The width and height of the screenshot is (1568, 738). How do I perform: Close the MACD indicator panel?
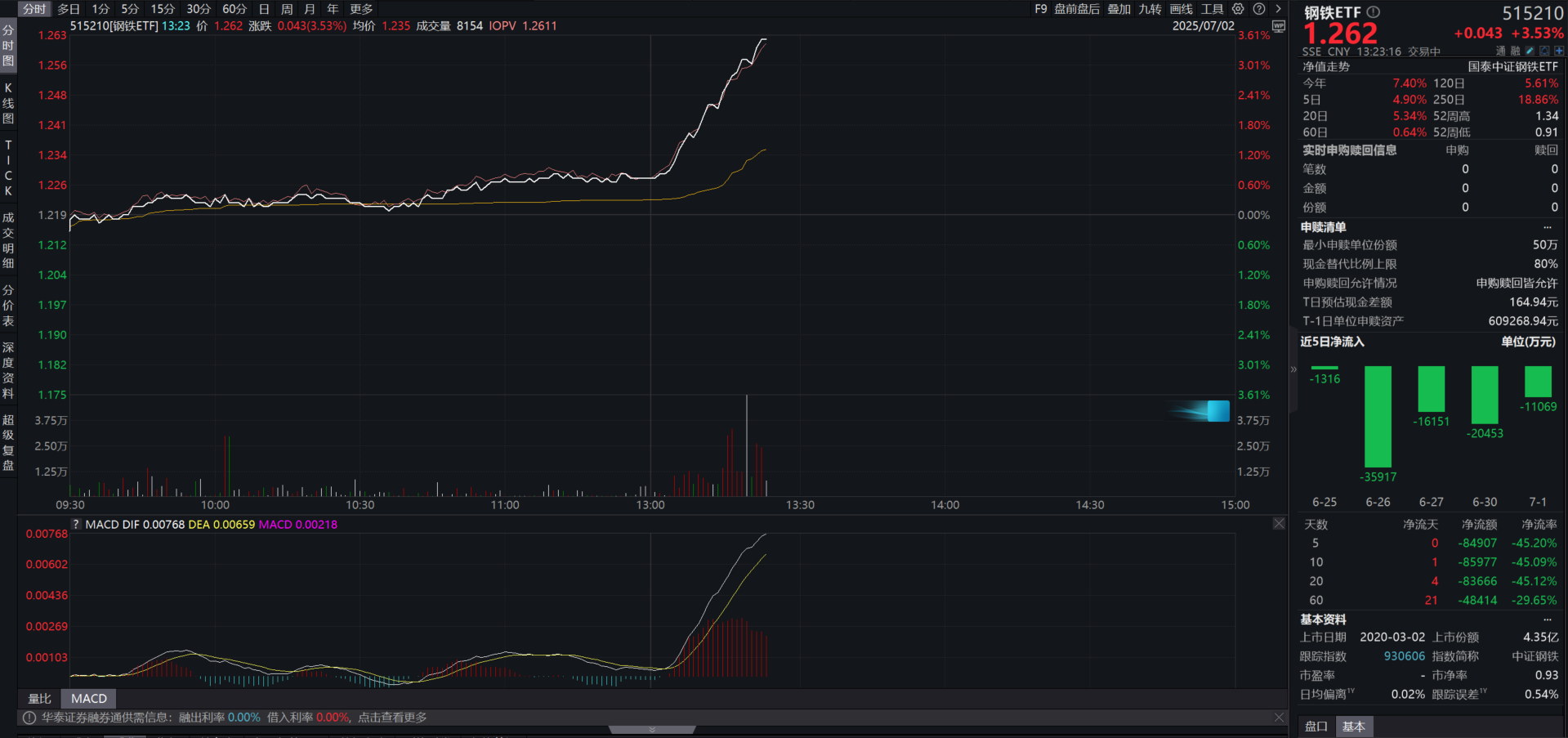point(1279,524)
